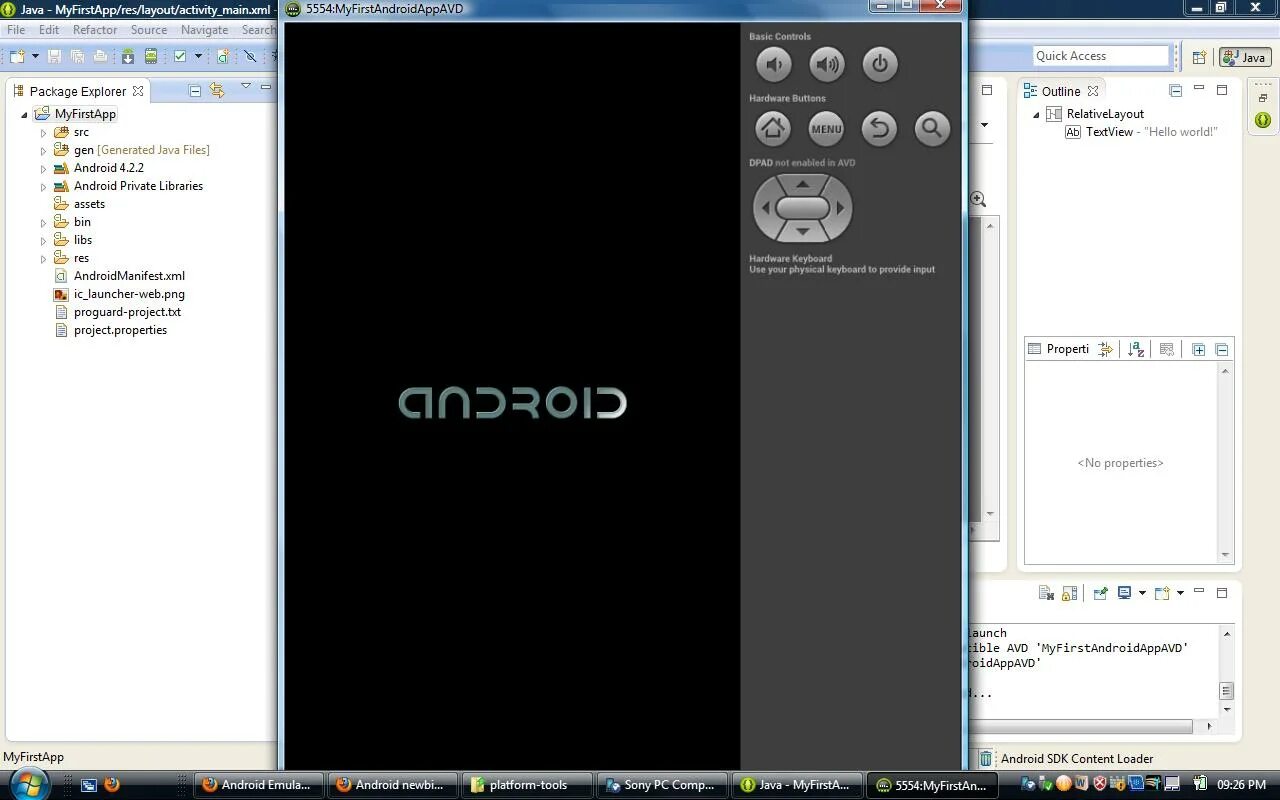Viewport: 1280px width, 800px height.
Task: Open Package Explorer view menu triangle
Action: click(x=245, y=87)
